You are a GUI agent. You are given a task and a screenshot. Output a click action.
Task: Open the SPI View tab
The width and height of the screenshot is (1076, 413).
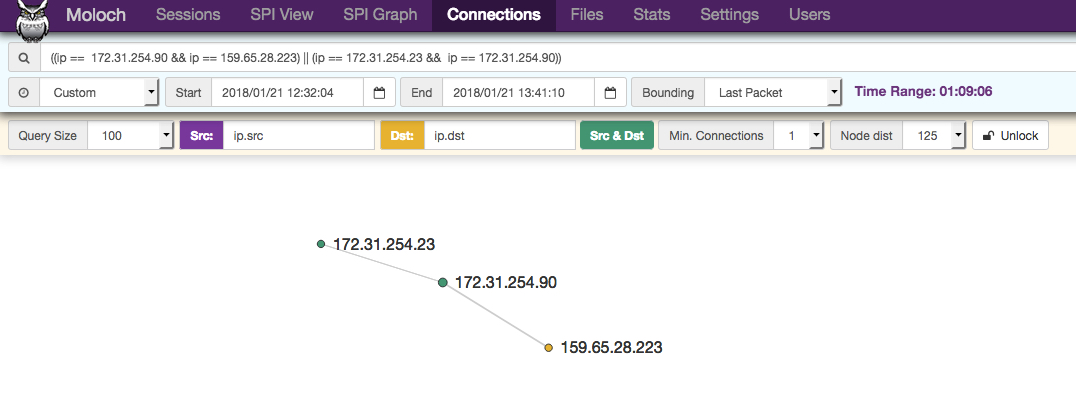tap(282, 14)
